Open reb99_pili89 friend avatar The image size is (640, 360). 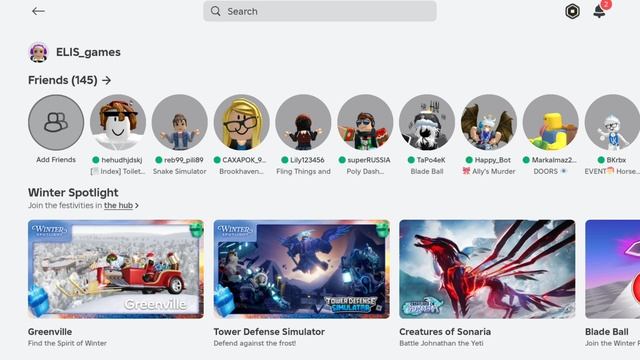coord(180,122)
